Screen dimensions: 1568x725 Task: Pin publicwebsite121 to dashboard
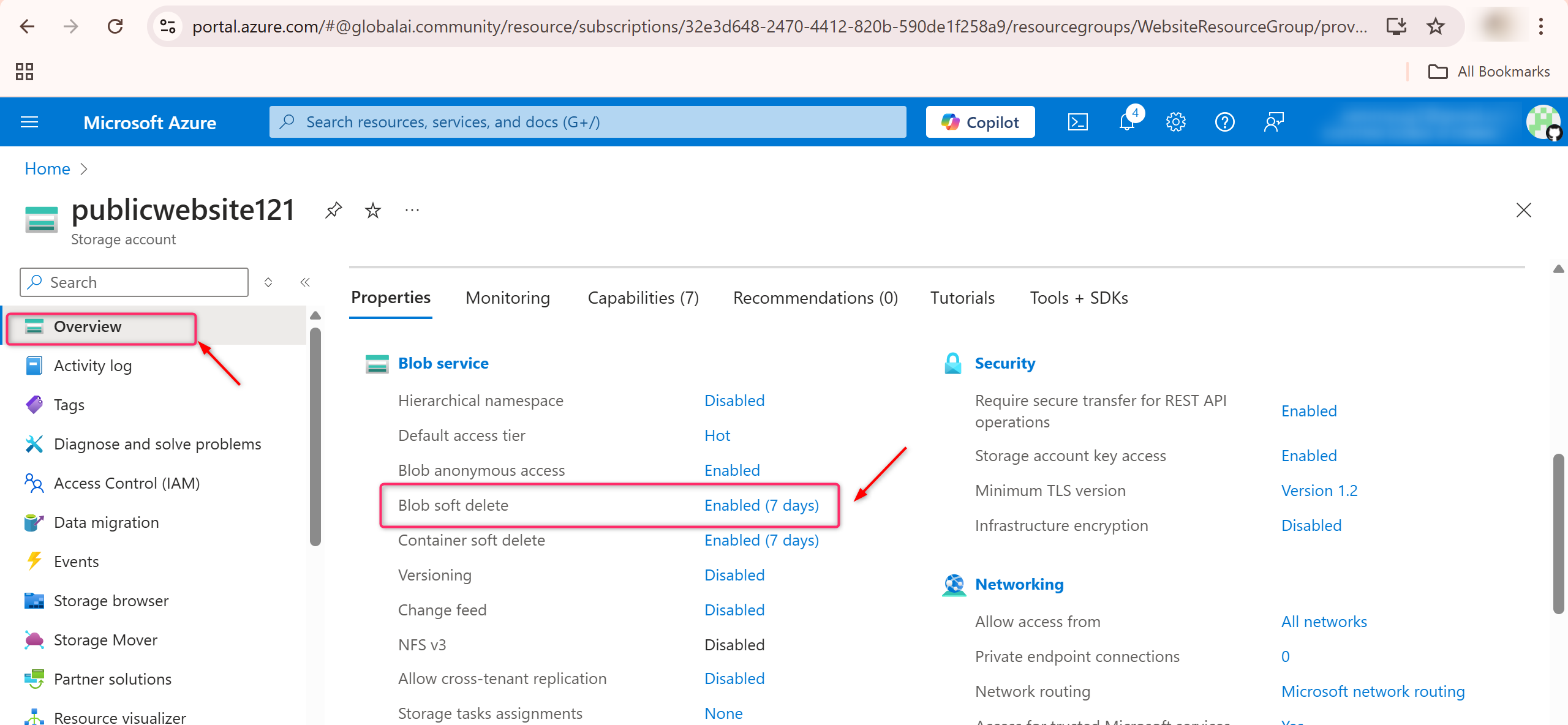(x=333, y=210)
